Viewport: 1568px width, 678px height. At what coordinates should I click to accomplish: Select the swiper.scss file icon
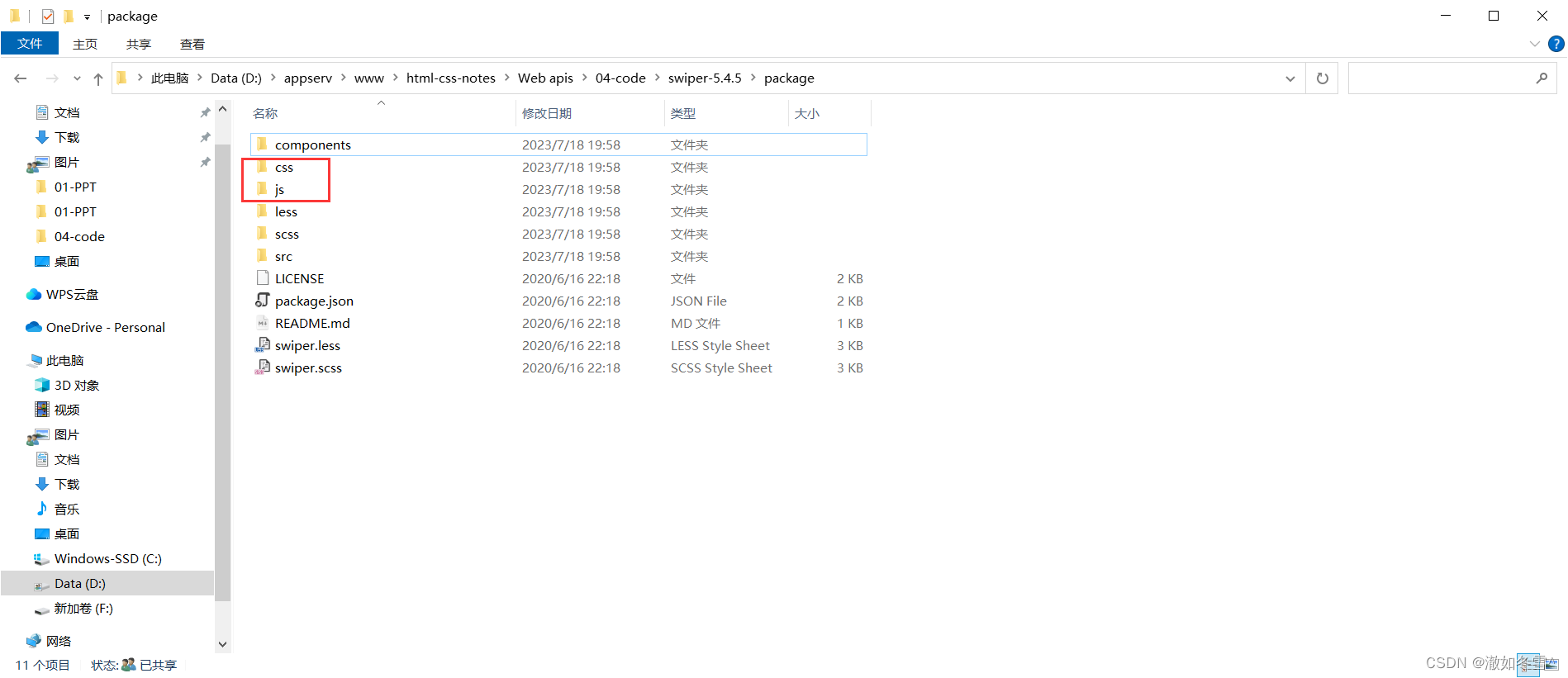click(x=263, y=367)
